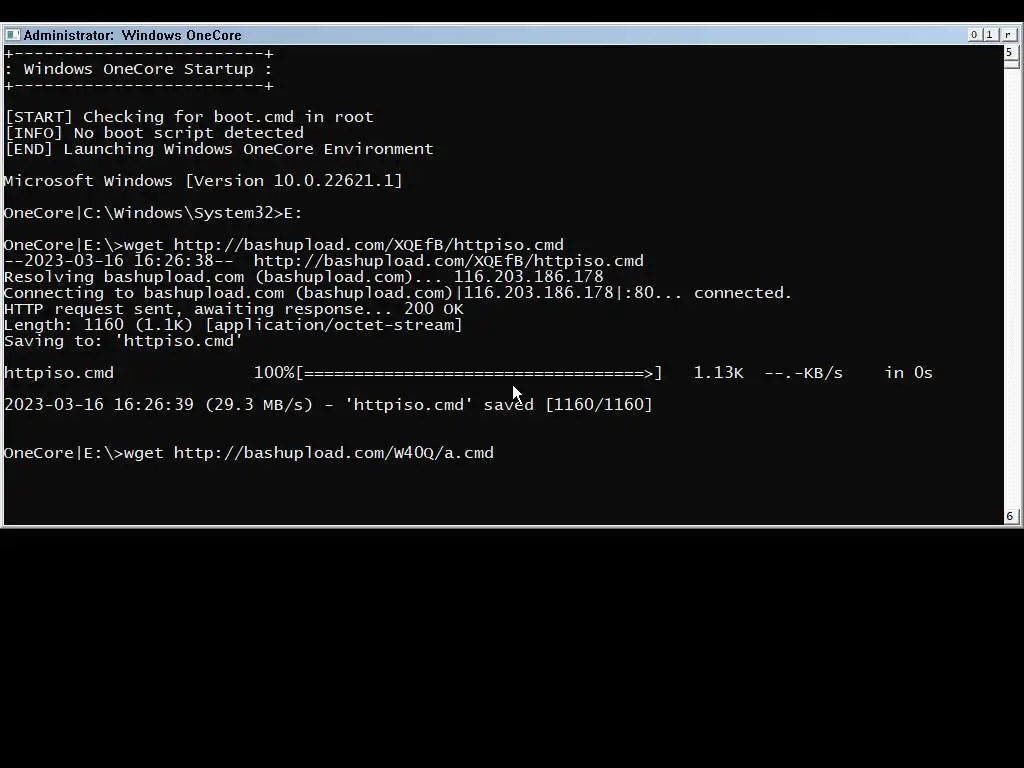The image size is (1024, 768).
Task: Click the 'HTTP request sent, awaiting response... 200 OK' line
Action: [x=234, y=309]
